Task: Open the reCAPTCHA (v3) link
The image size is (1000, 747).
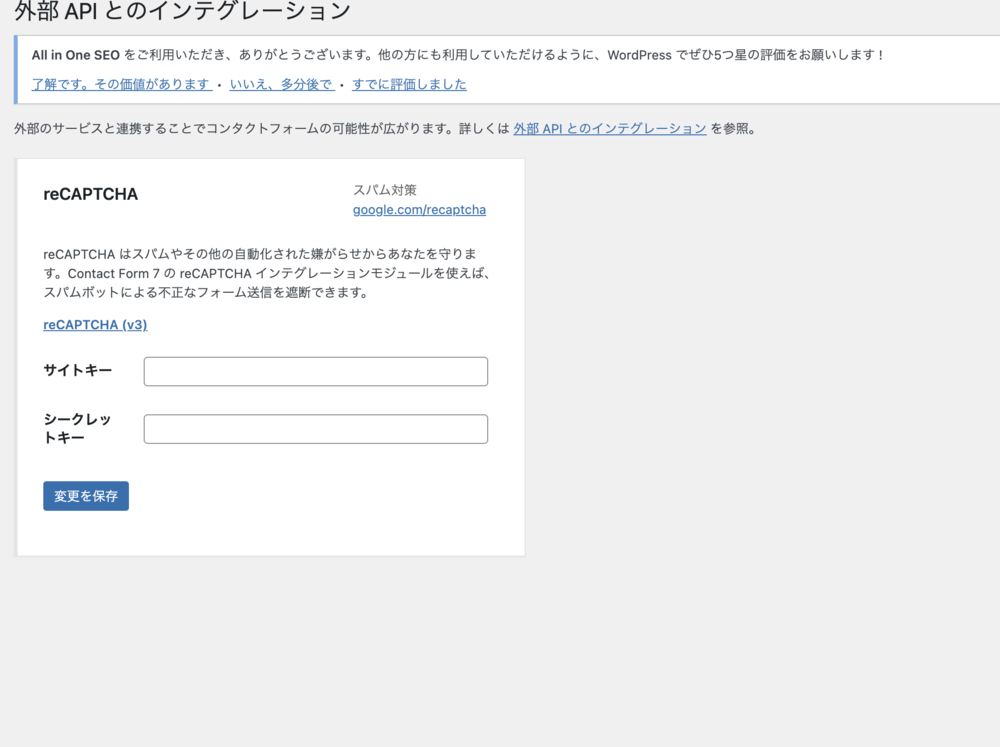Action: tap(95, 325)
